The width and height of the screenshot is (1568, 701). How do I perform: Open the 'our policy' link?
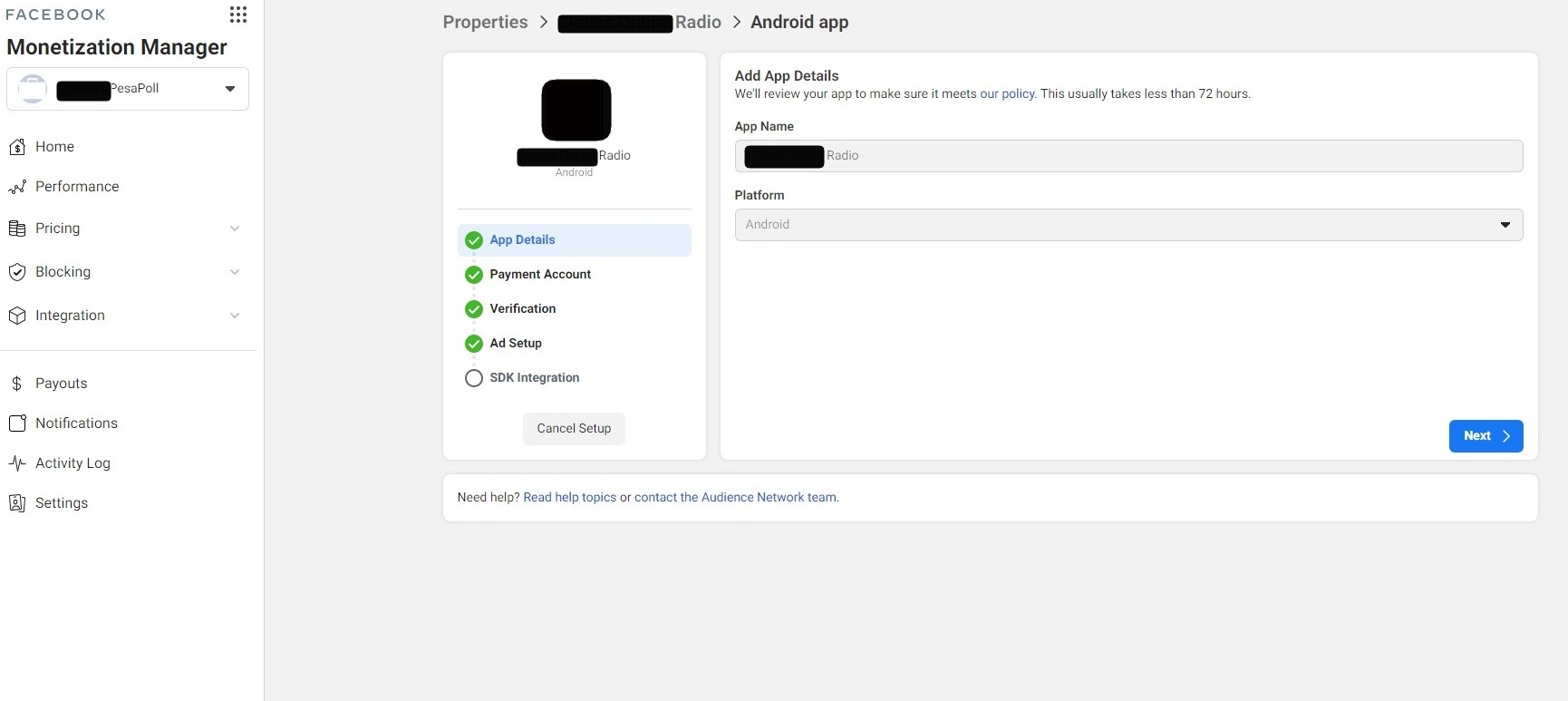click(x=1007, y=94)
